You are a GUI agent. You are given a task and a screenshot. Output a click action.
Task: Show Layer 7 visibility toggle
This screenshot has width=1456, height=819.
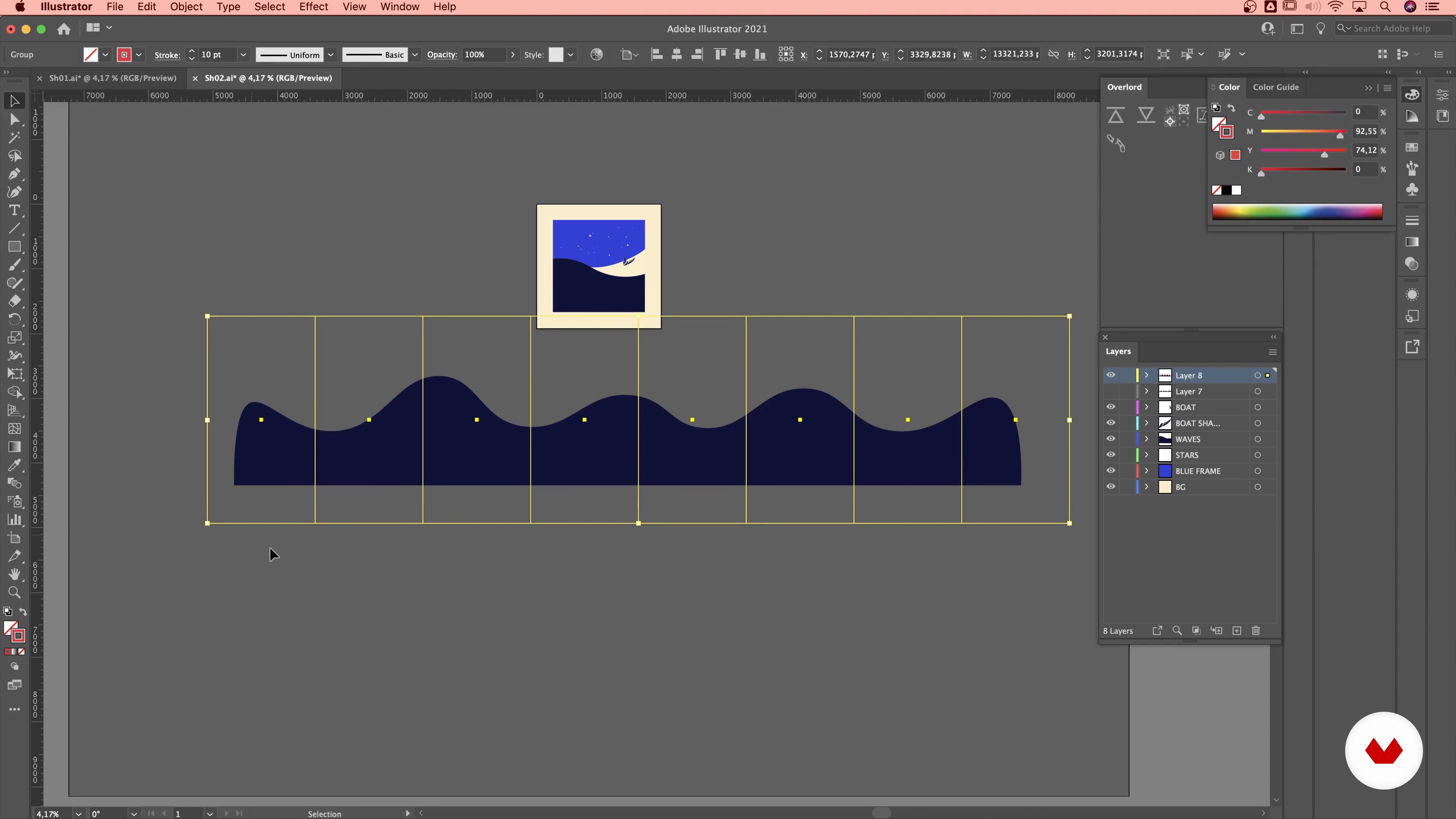point(1111,391)
